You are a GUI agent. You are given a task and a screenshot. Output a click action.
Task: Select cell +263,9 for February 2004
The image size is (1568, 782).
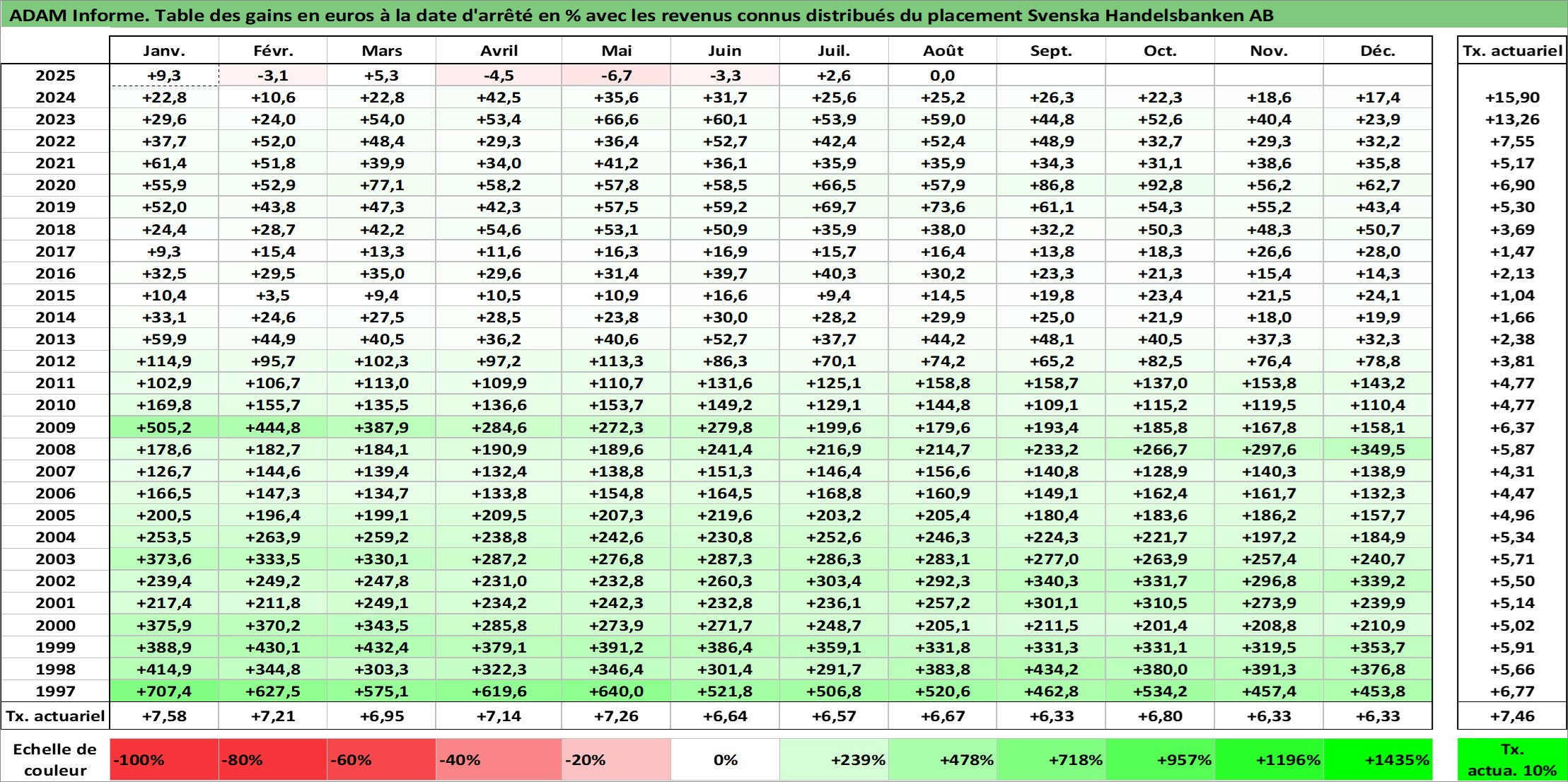(x=273, y=537)
